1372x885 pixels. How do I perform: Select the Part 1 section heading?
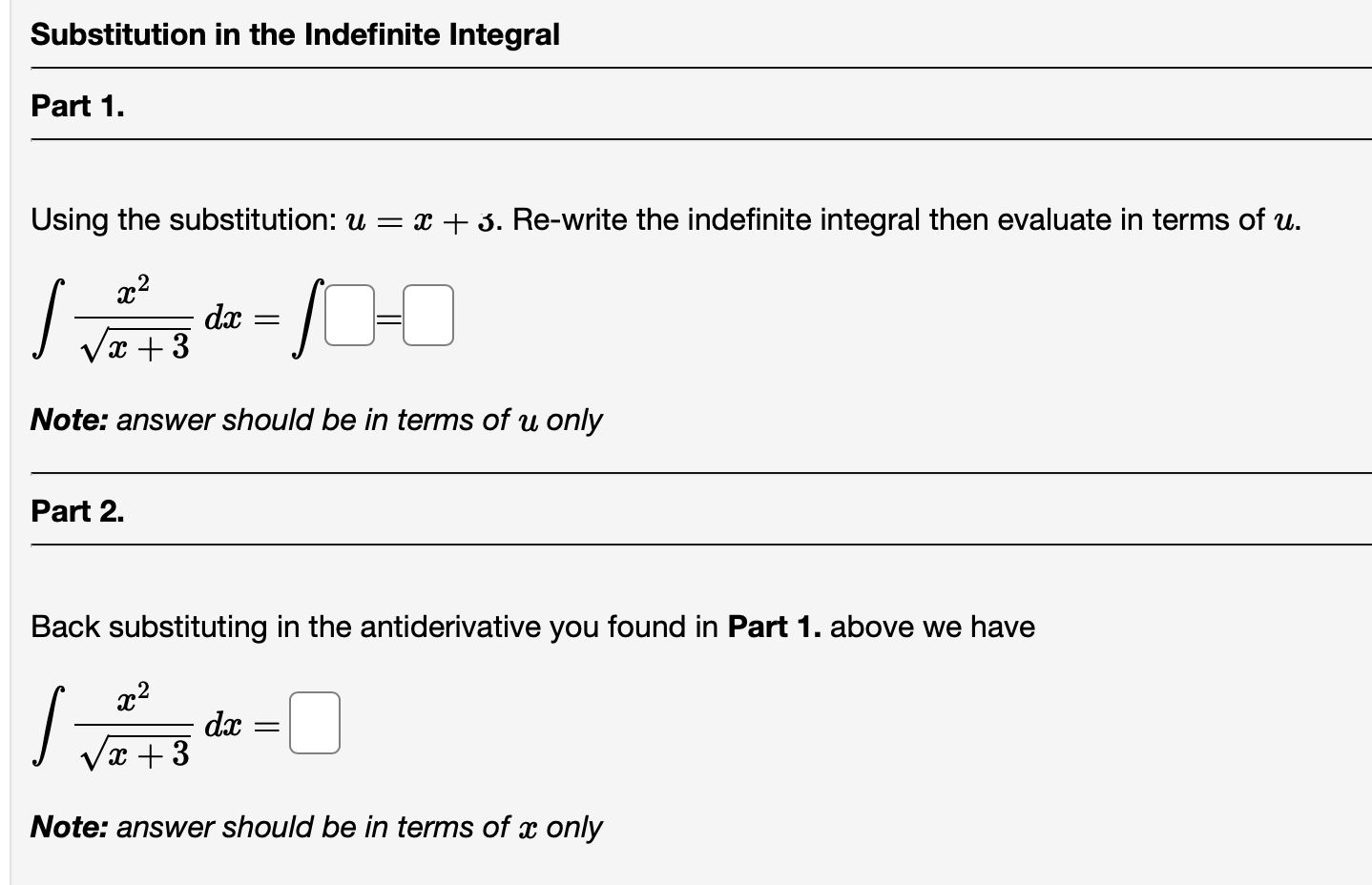point(75,107)
